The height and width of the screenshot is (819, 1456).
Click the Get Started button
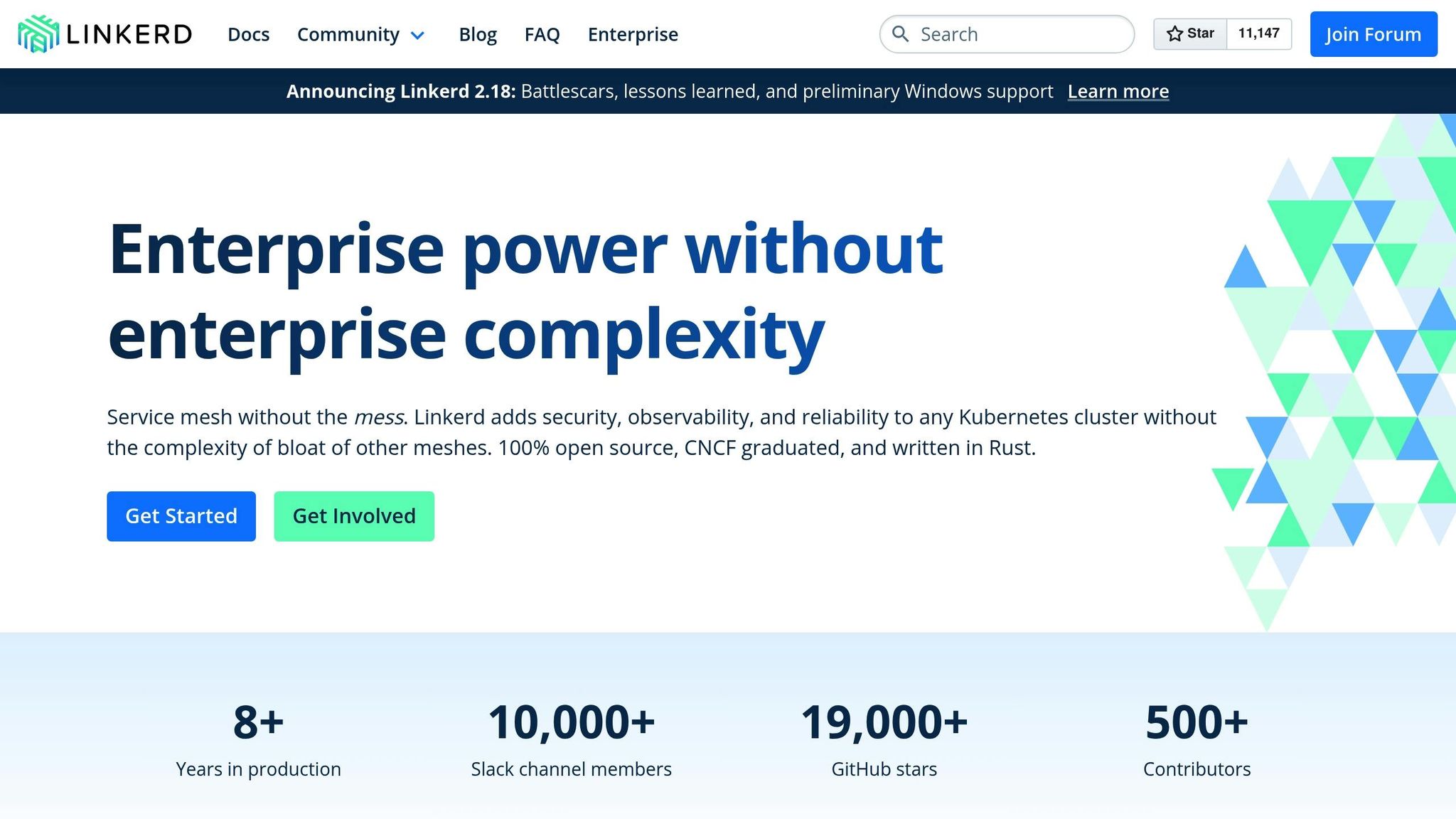(181, 516)
